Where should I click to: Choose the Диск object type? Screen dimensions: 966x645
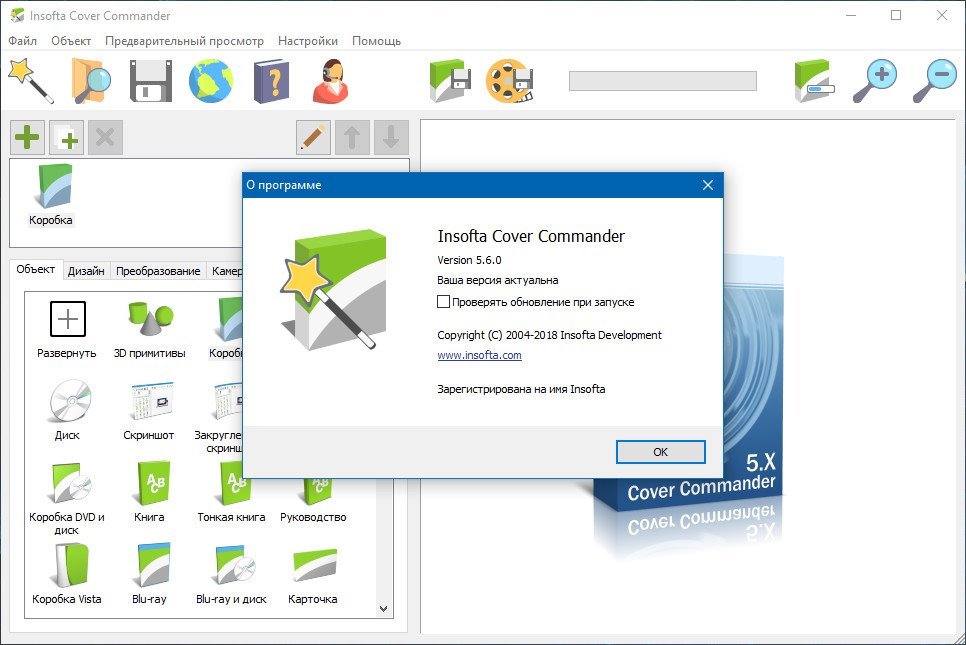click(67, 411)
